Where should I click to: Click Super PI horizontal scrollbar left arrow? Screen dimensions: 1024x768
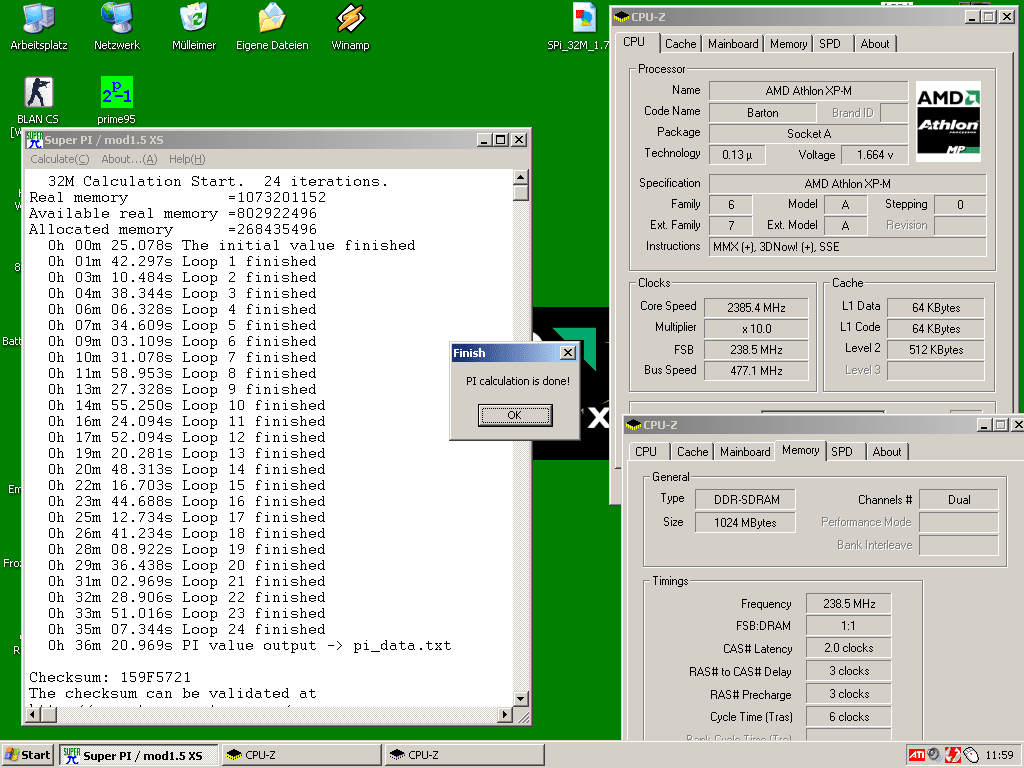tap(34, 715)
